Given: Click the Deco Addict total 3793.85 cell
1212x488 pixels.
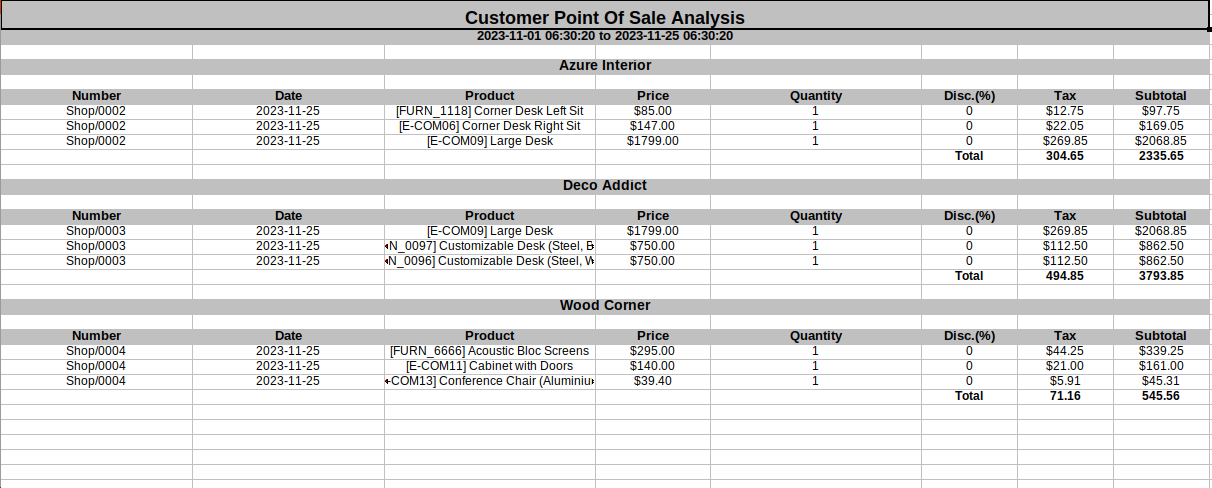Looking at the screenshot, I should pos(1161,276).
